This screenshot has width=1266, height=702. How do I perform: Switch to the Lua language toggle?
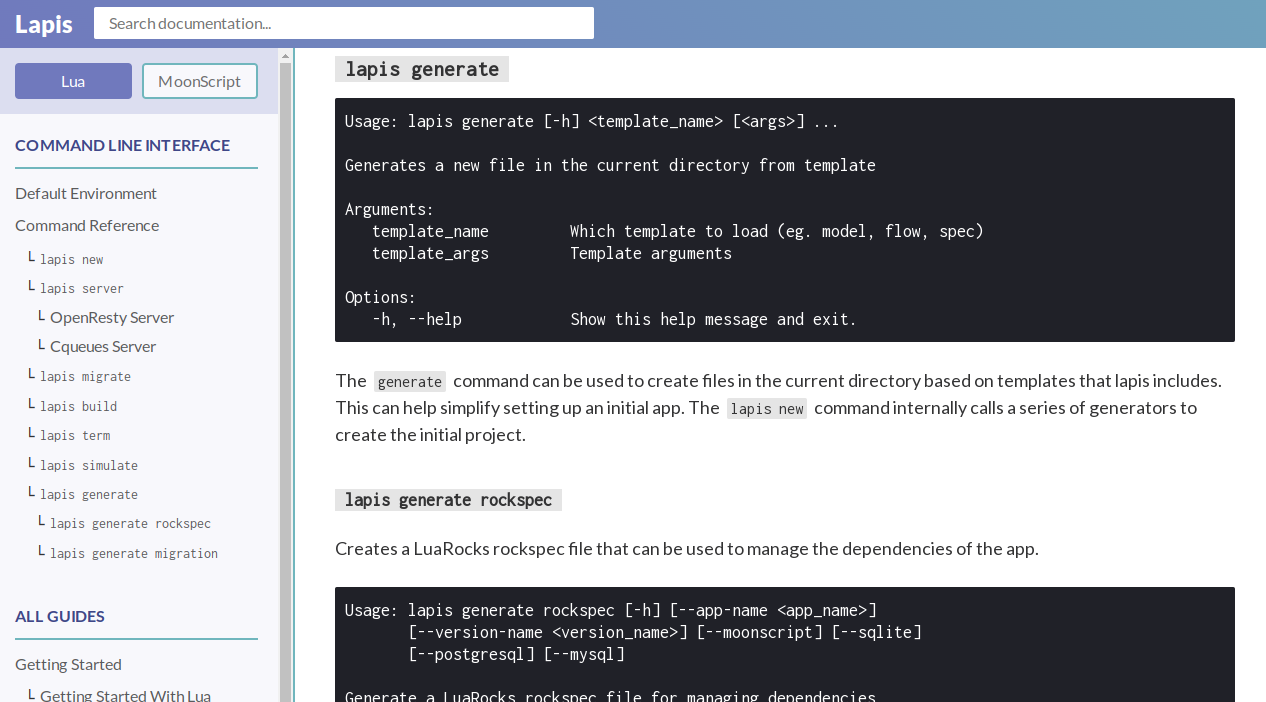(x=73, y=81)
